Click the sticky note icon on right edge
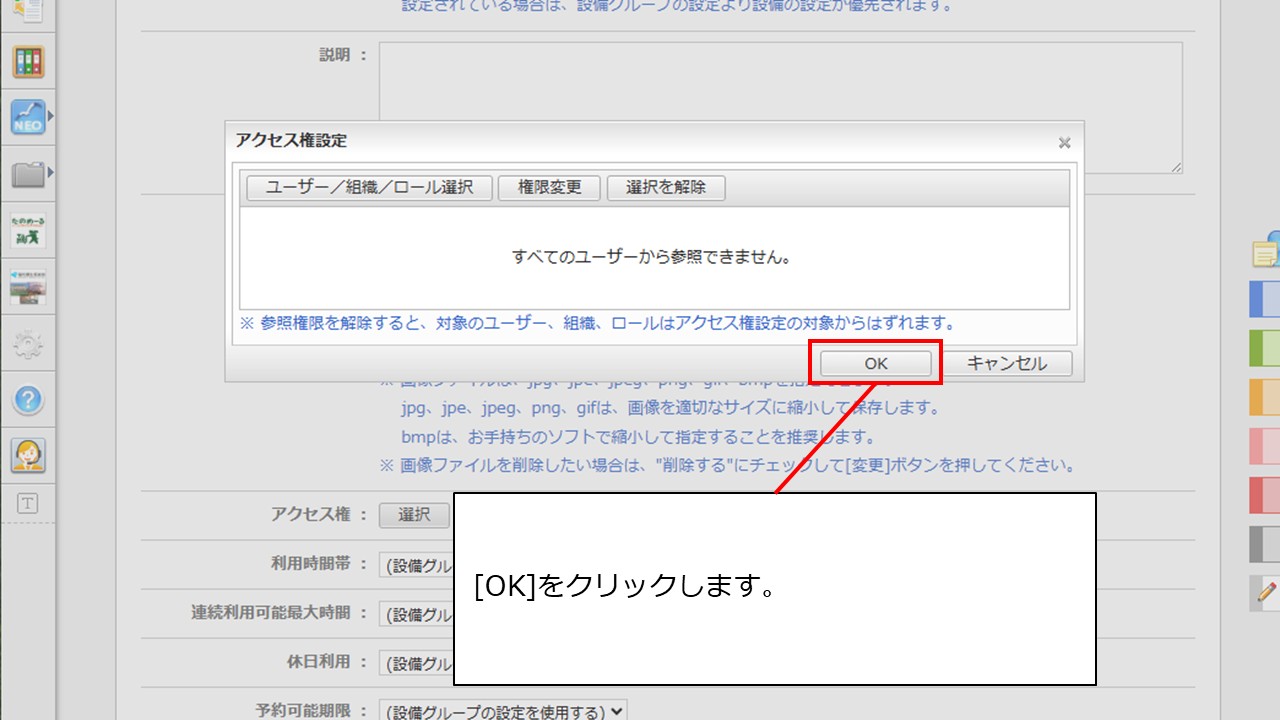The image size is (1280, 720). tap(1266, 253)
